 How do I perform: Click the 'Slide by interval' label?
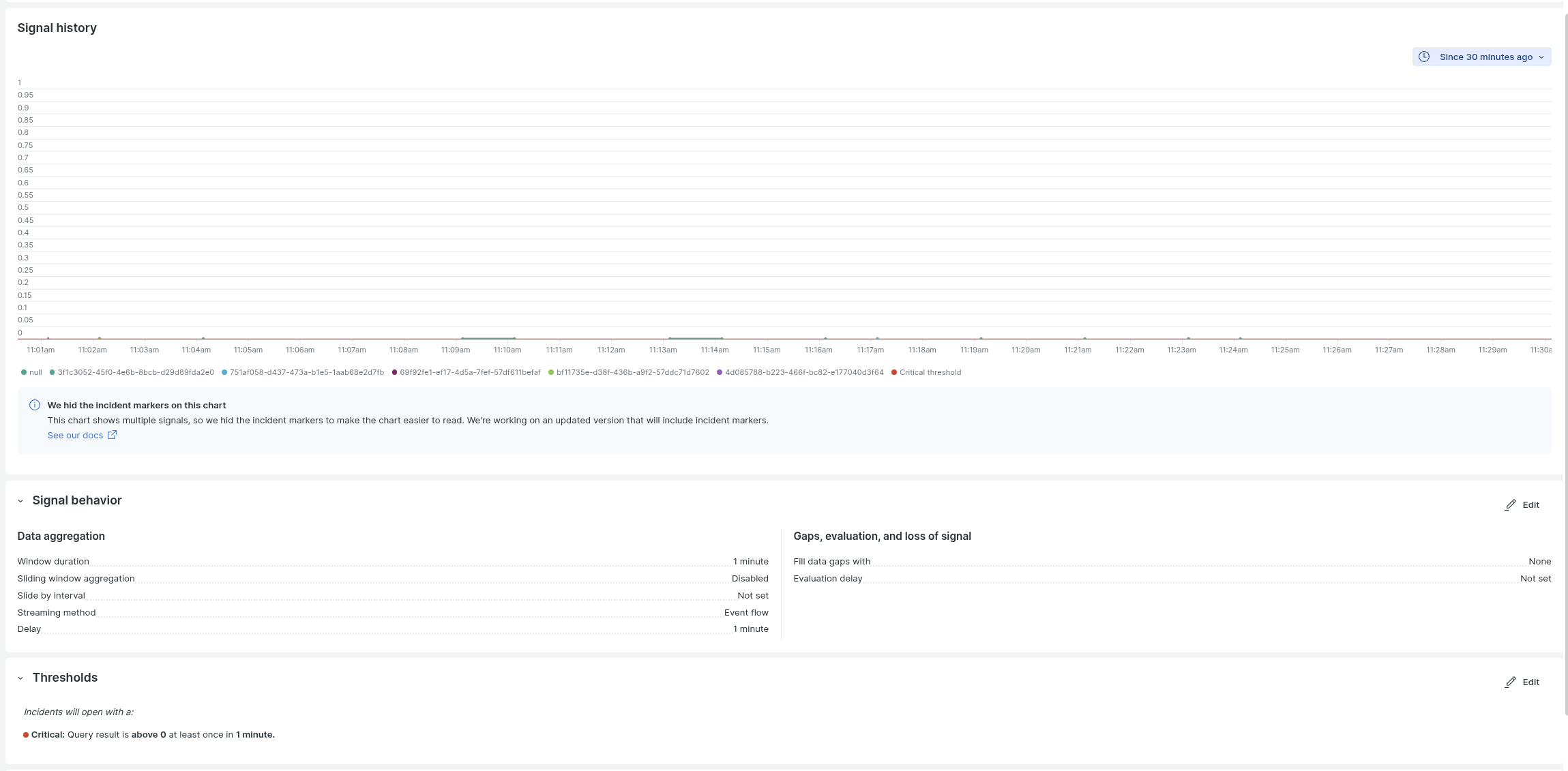51,596
